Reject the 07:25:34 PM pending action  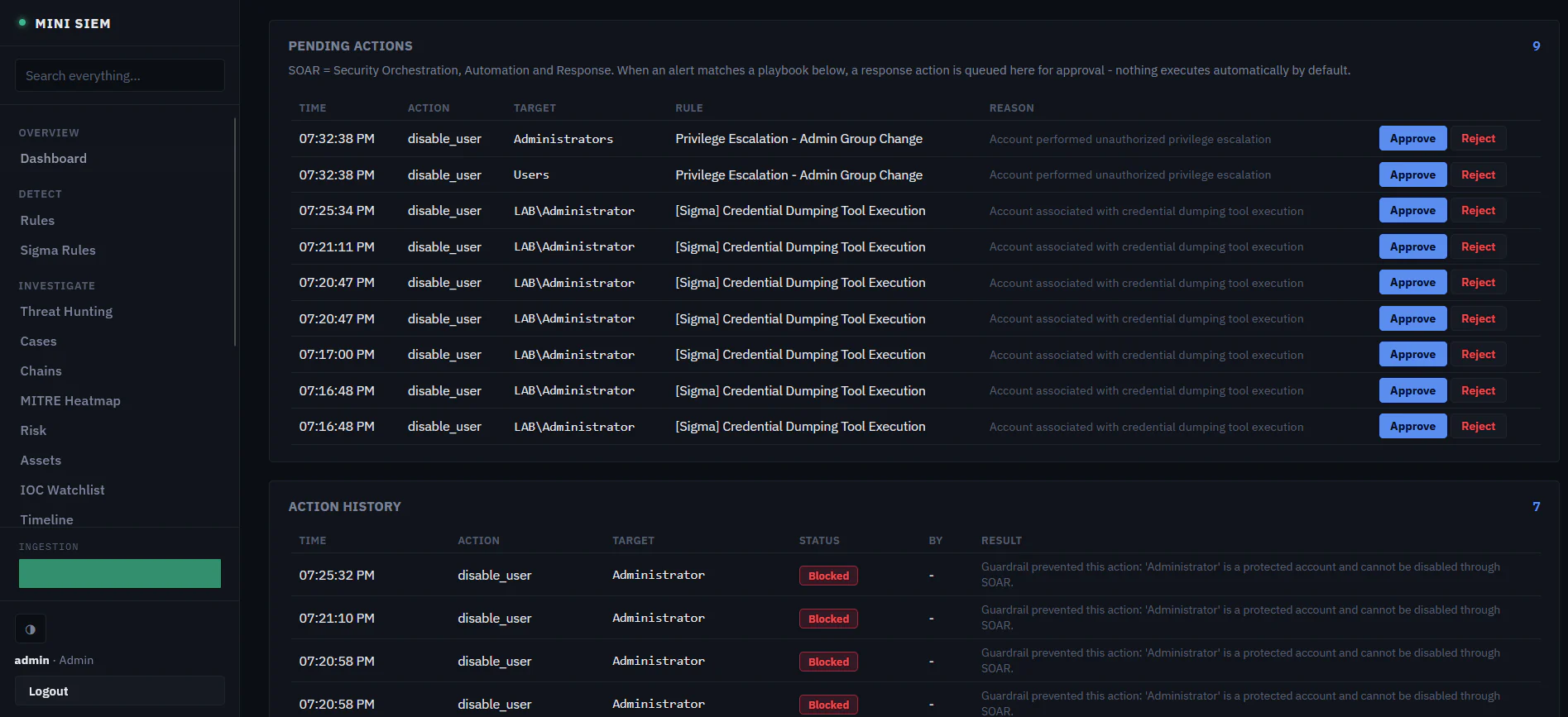point(1478,210)
